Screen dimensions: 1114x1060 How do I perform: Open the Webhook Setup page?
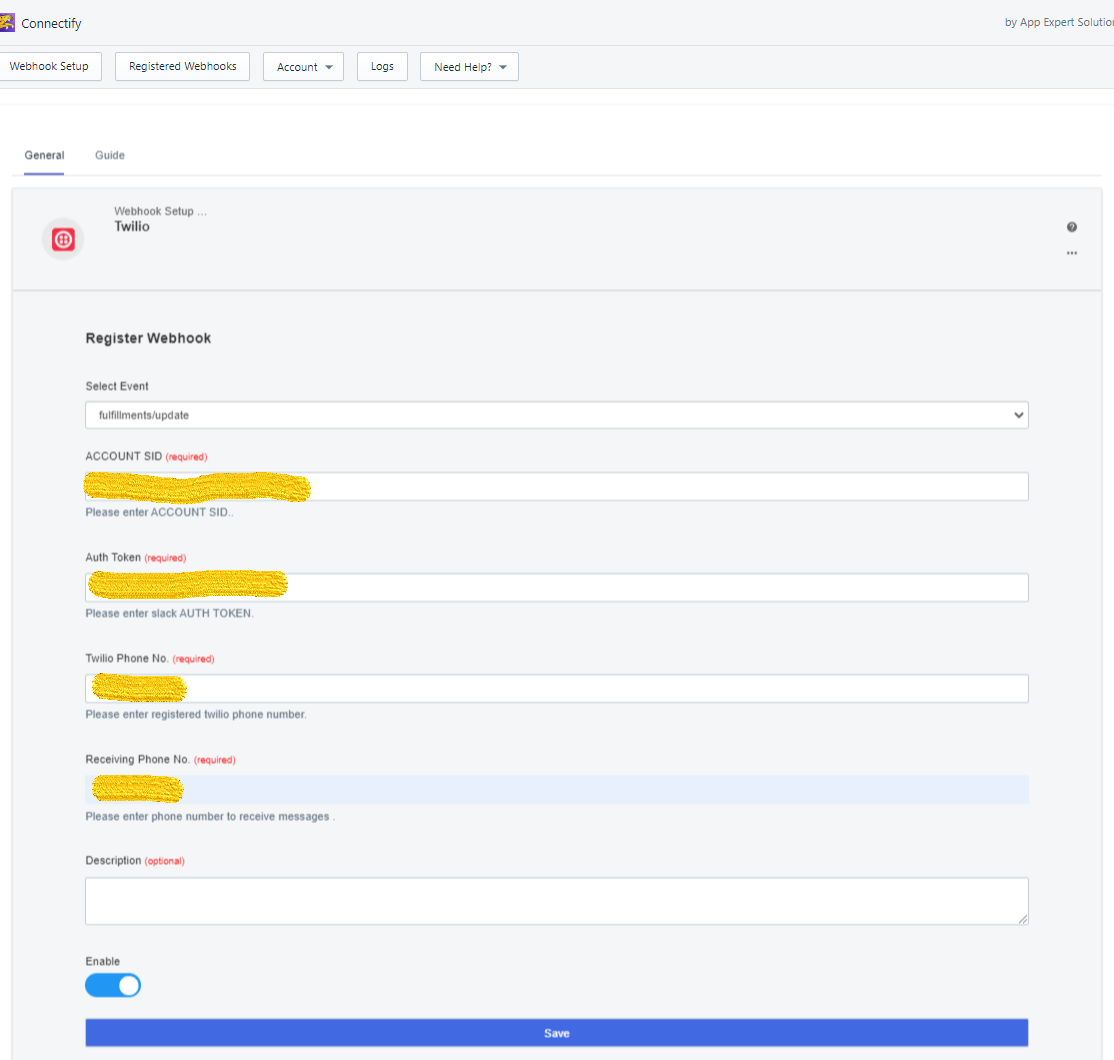tap(49, 66)
